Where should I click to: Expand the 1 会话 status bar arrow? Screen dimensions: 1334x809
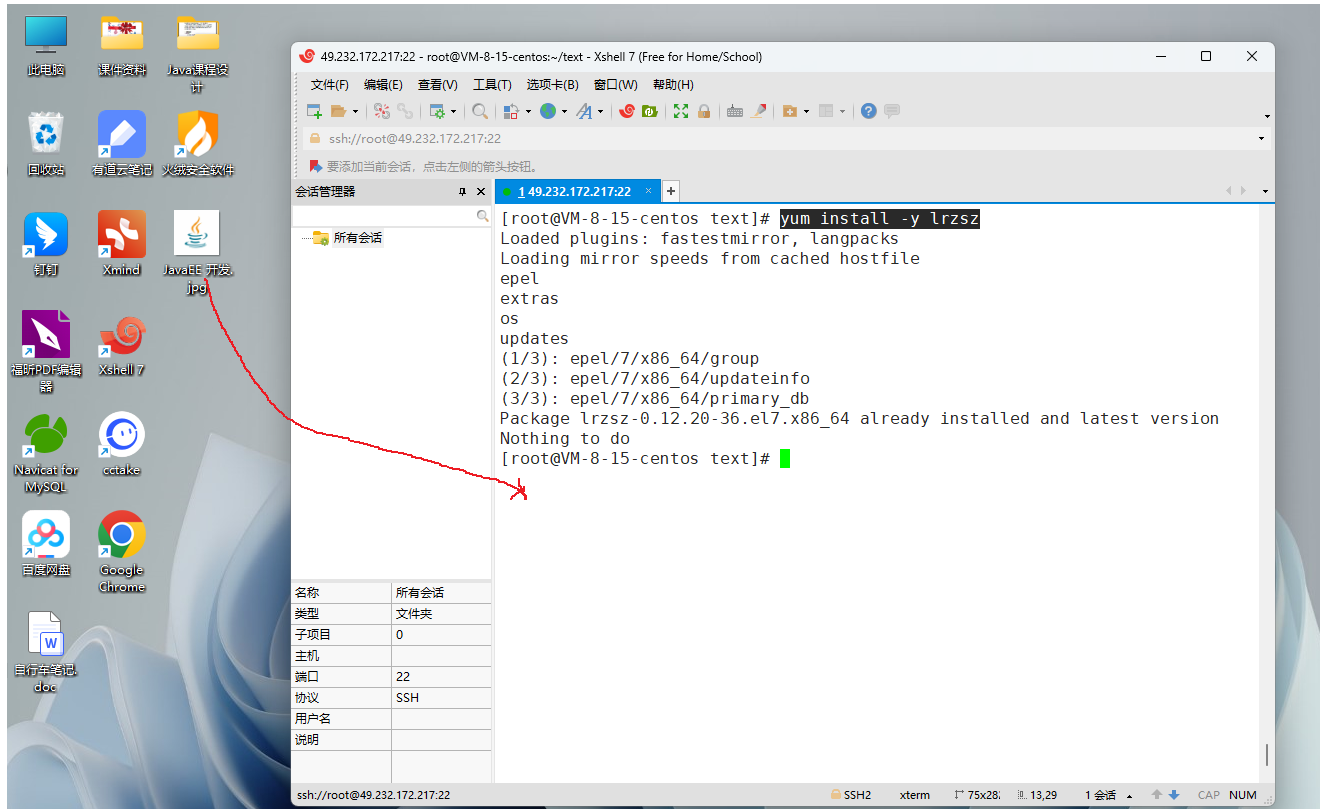(1129, 796)
